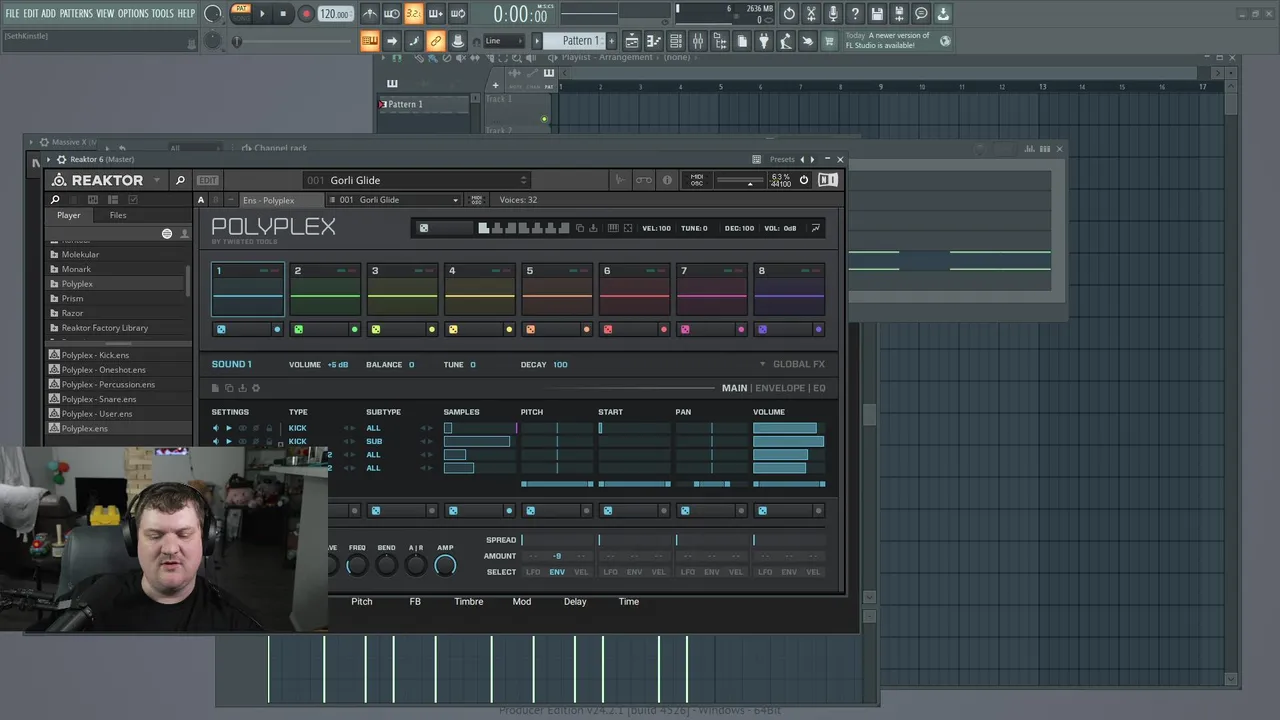Click the Reaktor info (i) icon
The height and width of the screenshot is (720, 1280).
coord(667,180)
